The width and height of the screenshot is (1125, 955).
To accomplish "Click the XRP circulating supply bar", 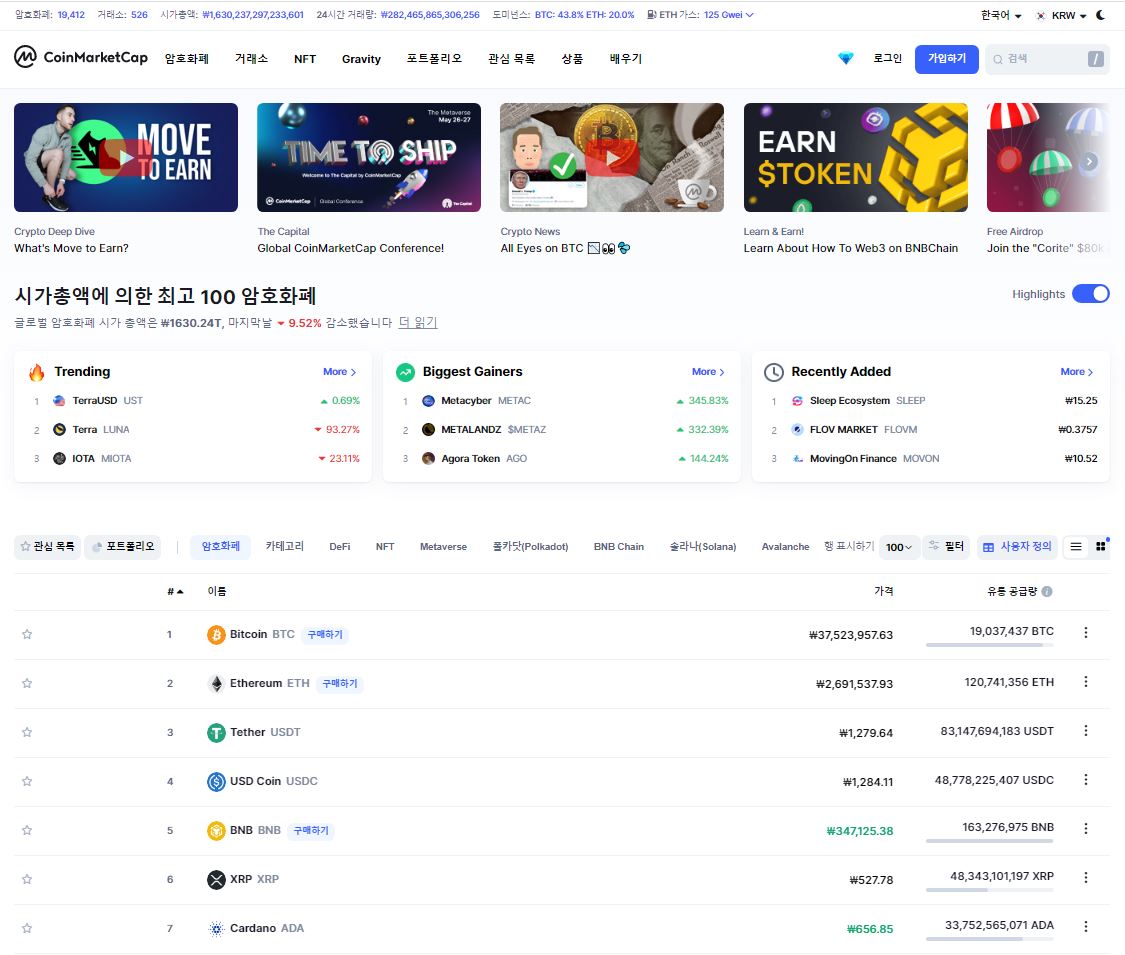I will [x=989, y=890].
